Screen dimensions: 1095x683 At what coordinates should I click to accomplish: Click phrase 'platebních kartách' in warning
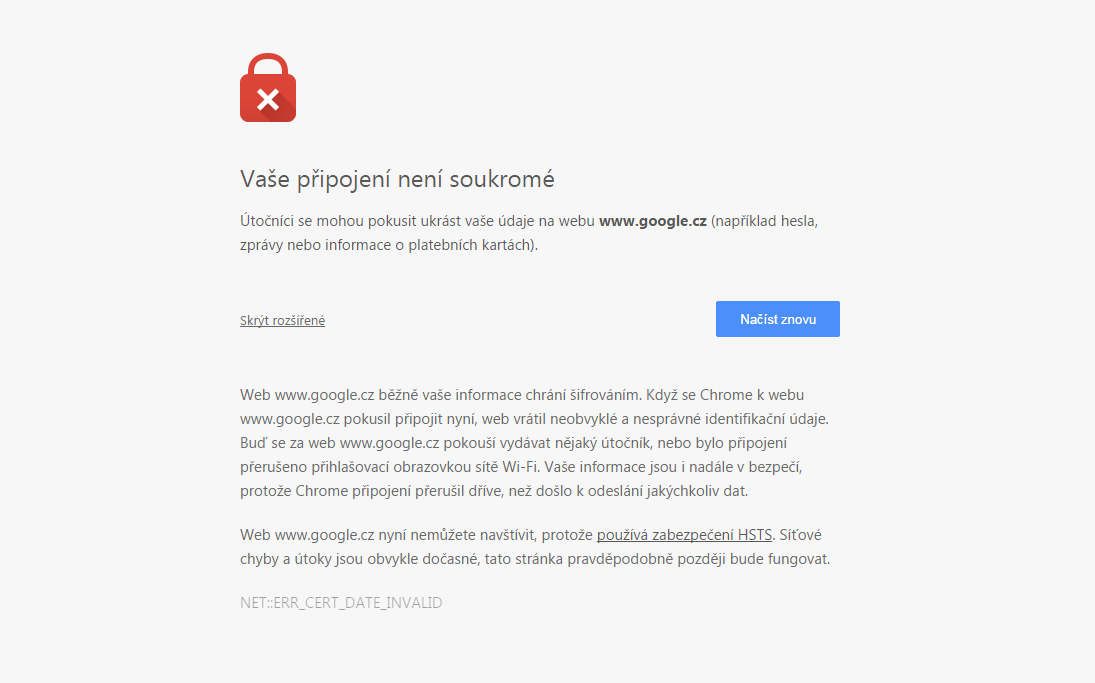(x=469, y=245)
